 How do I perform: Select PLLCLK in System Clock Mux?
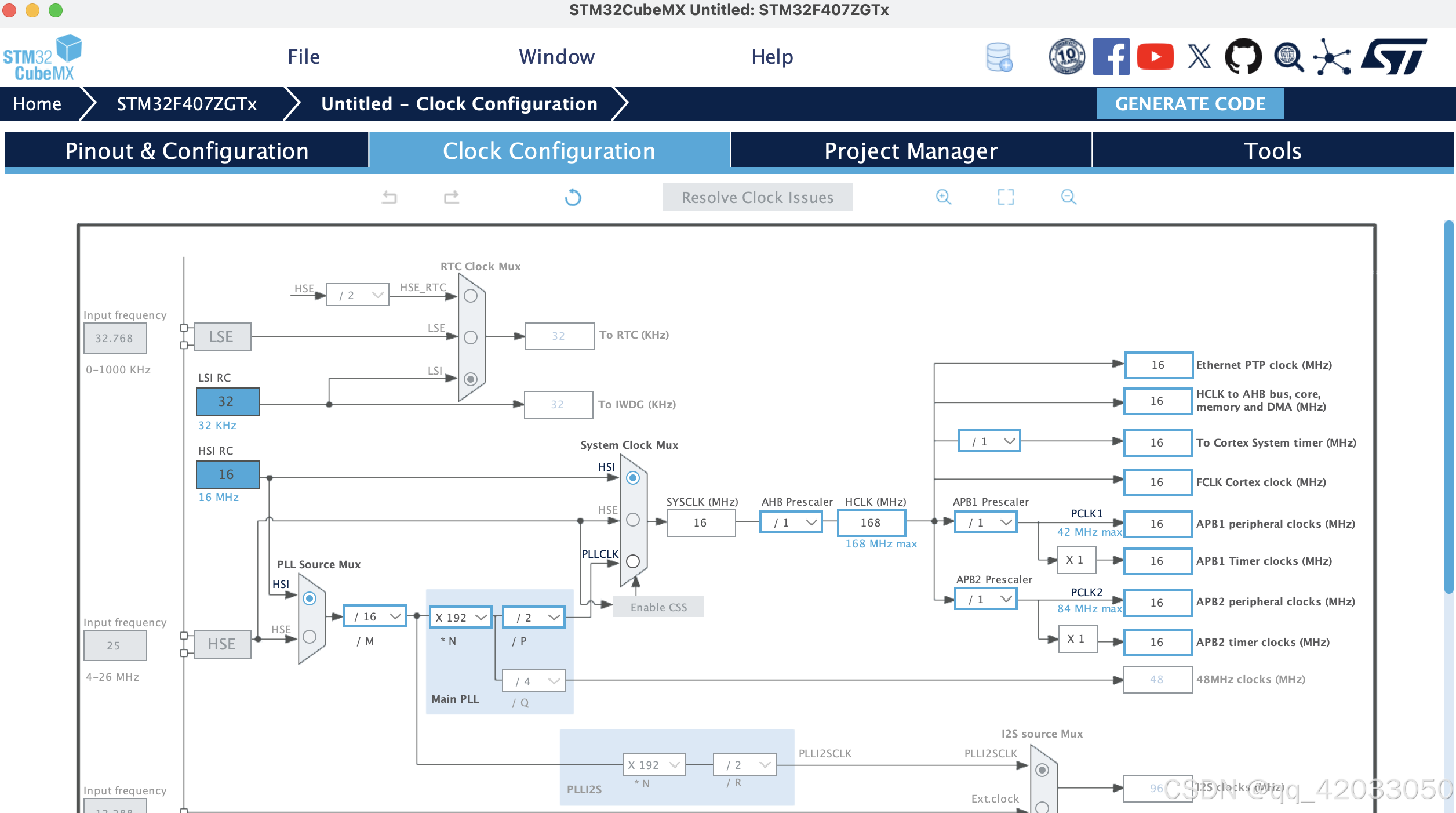(633, 561)
